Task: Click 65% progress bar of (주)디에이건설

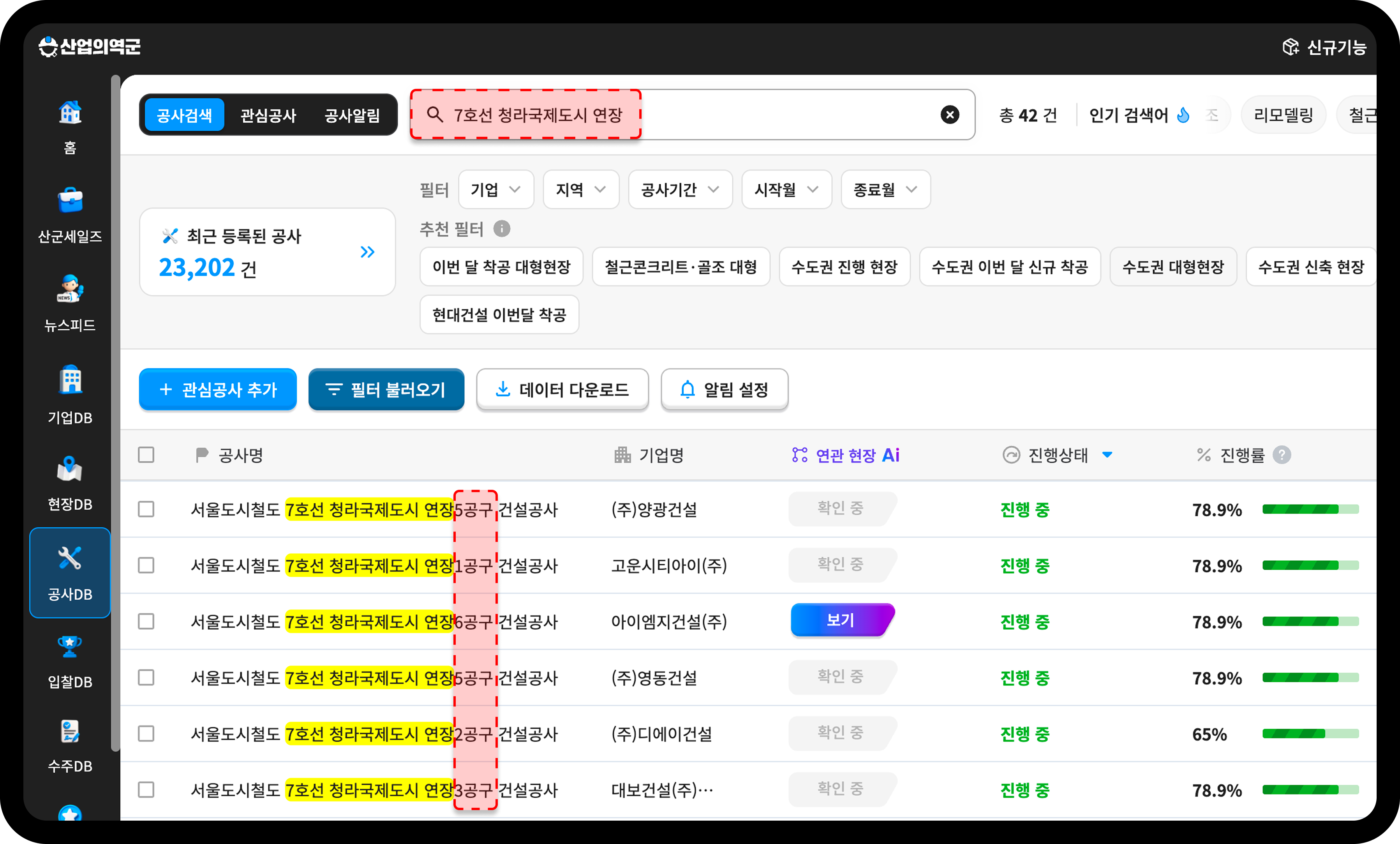Action: (1310, 734)
